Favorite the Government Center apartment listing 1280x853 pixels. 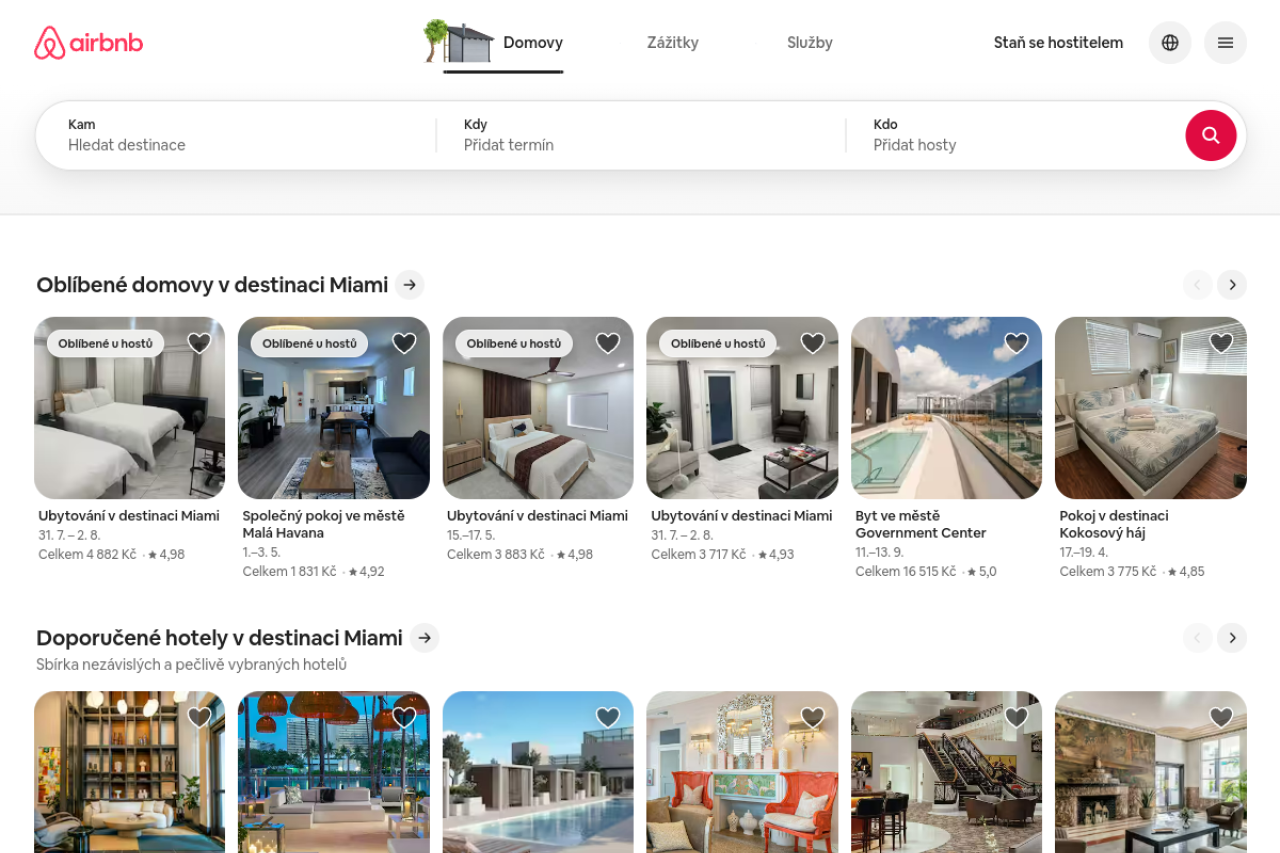click(x=1017, y=343)
